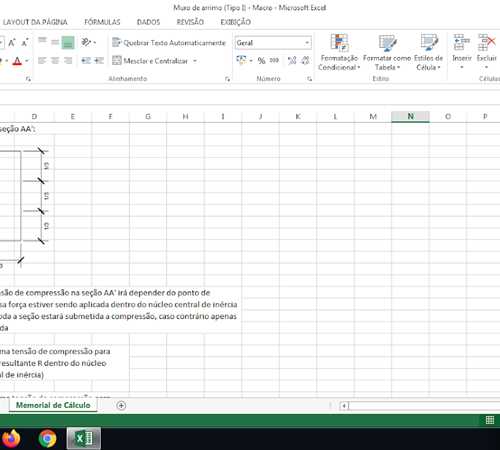
Task: Toggle Quebrar Texto Automaticamente
Action: (169, 43)
